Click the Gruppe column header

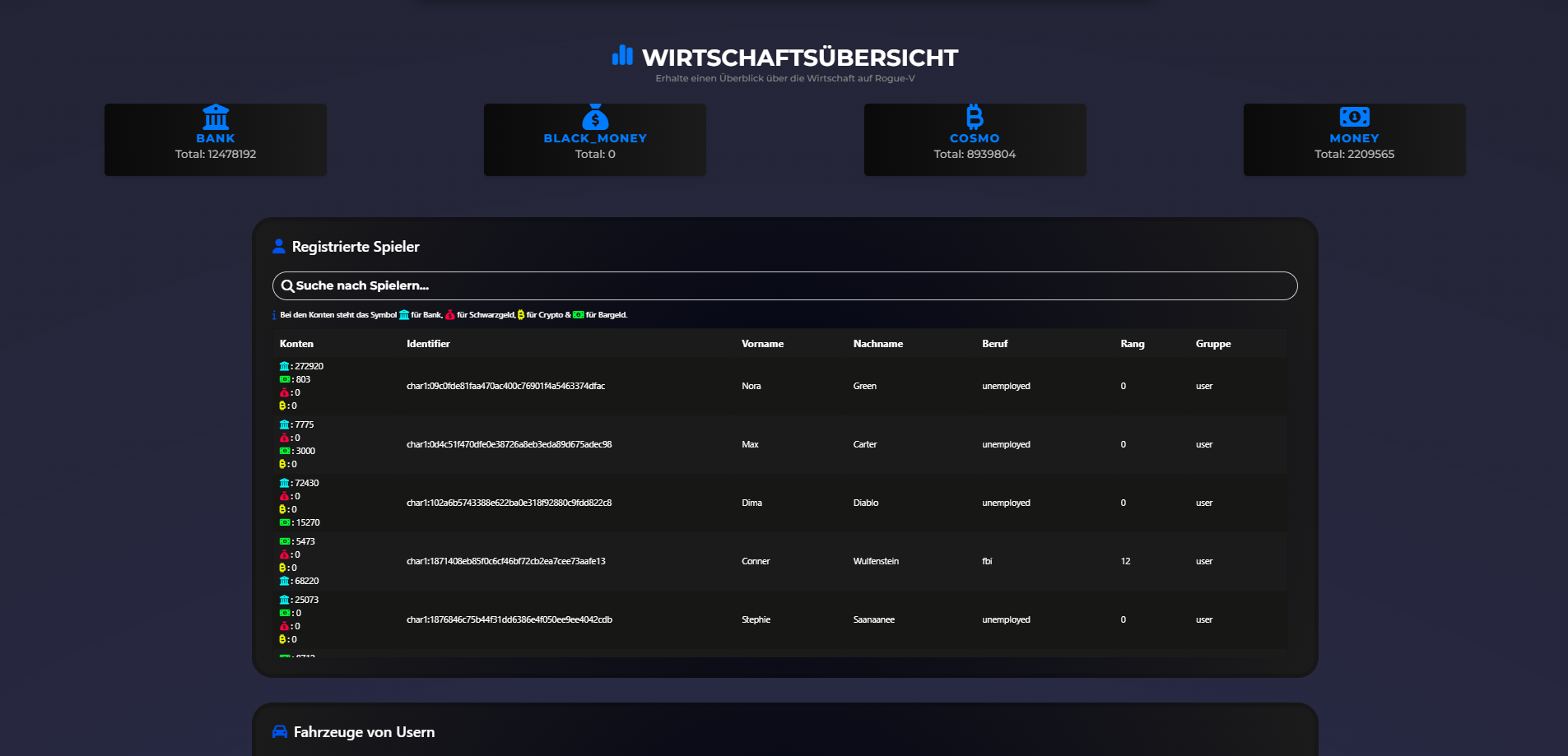click(x=1213, y=344)
